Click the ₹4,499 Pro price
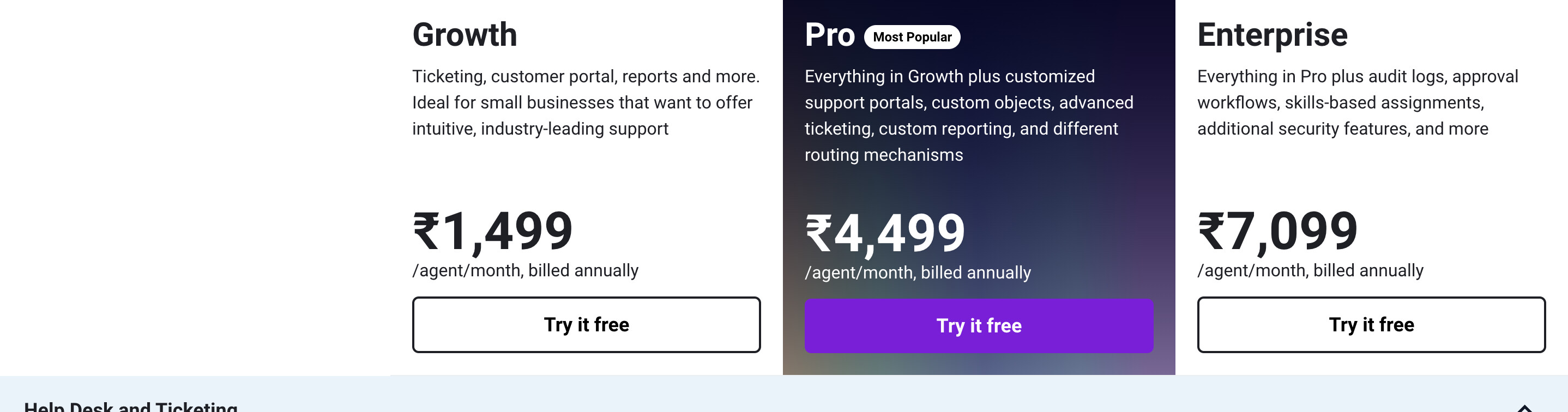This screenshot has height=412, width=1568. point(885,233)
